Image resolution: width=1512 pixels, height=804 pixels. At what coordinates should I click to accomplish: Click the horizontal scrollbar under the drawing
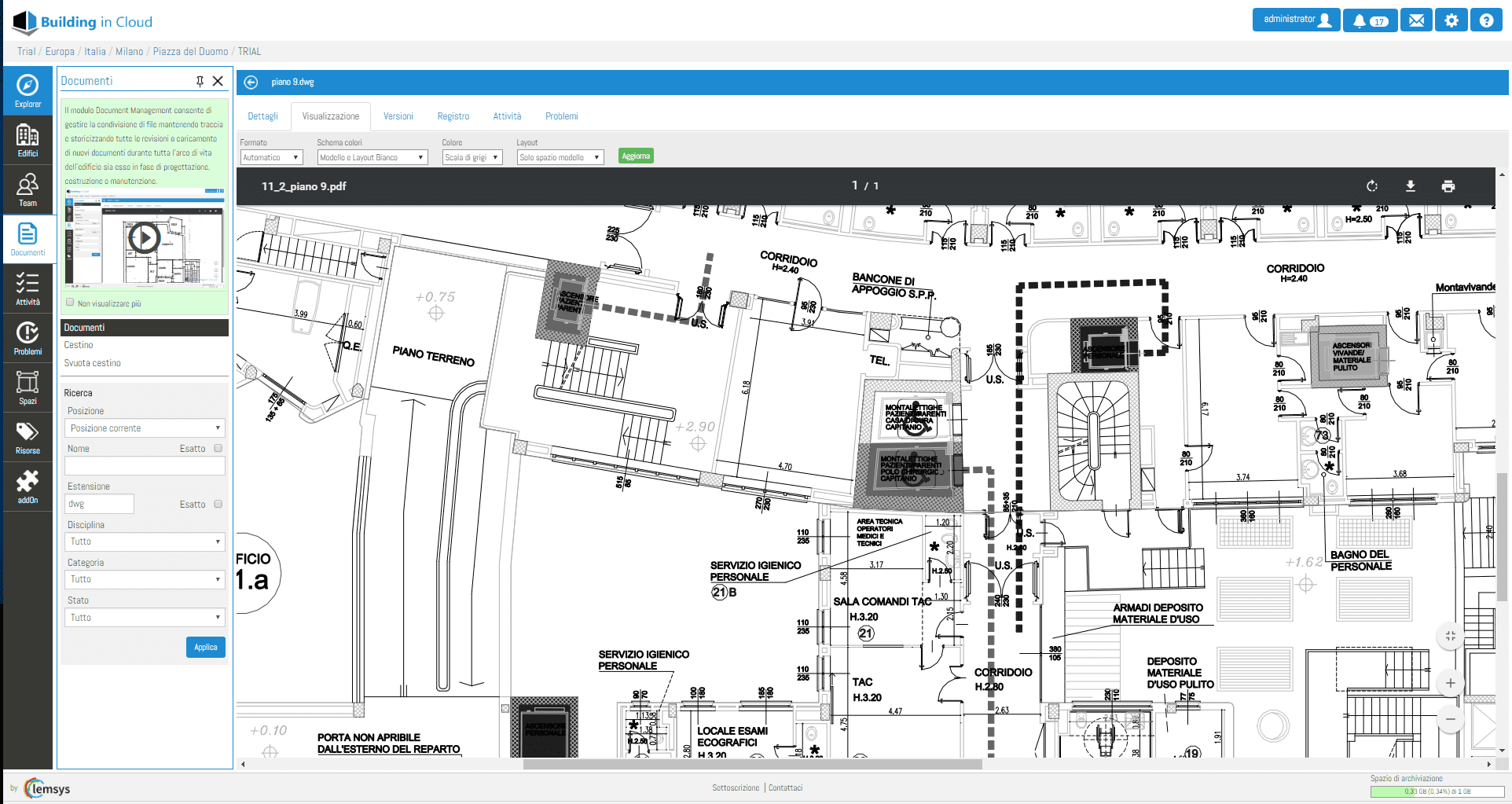751,764
